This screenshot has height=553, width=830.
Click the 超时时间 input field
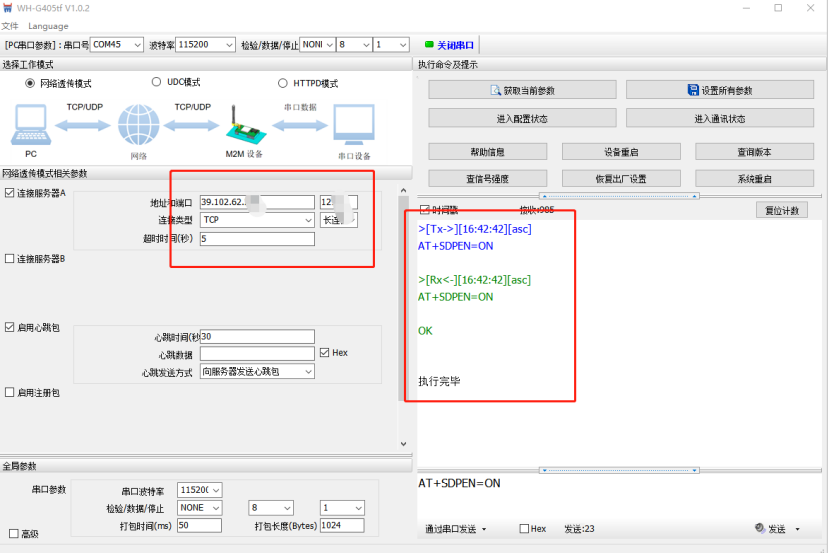pyautogui.click(x=256, y=239)
